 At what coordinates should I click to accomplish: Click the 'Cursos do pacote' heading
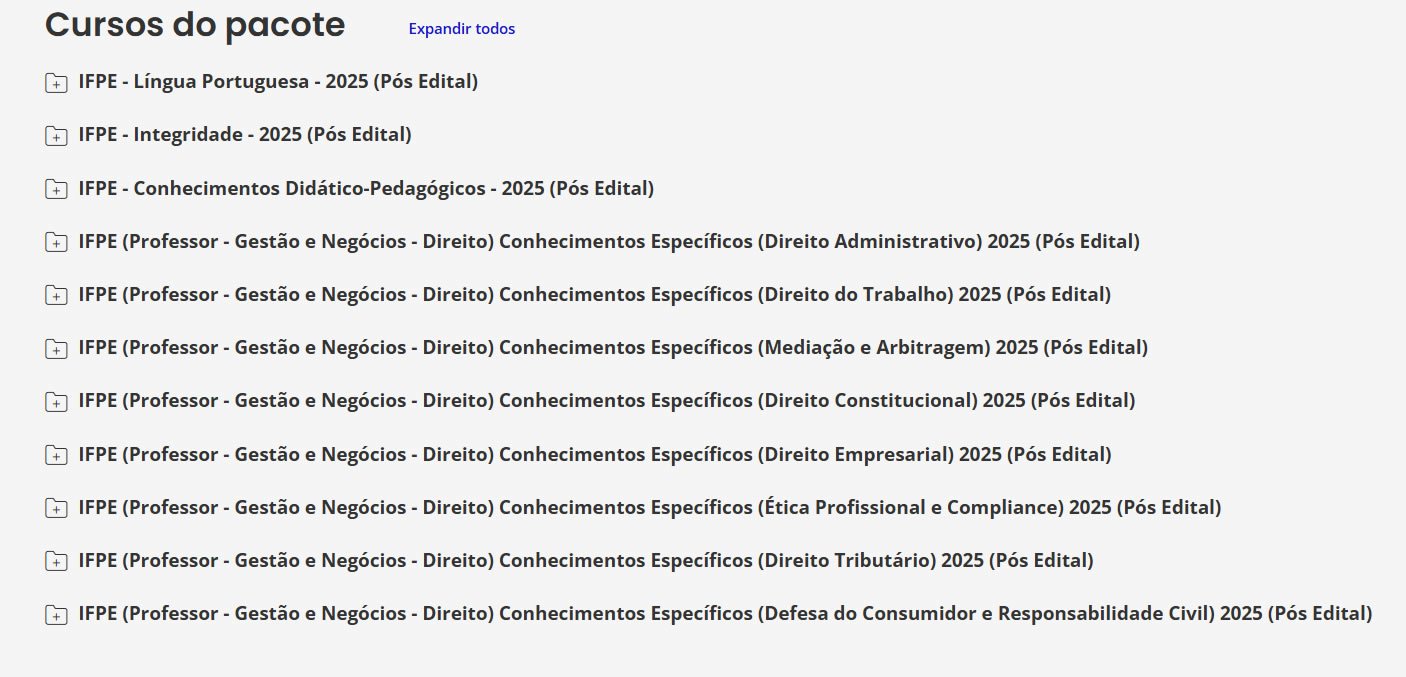(195, 25)
